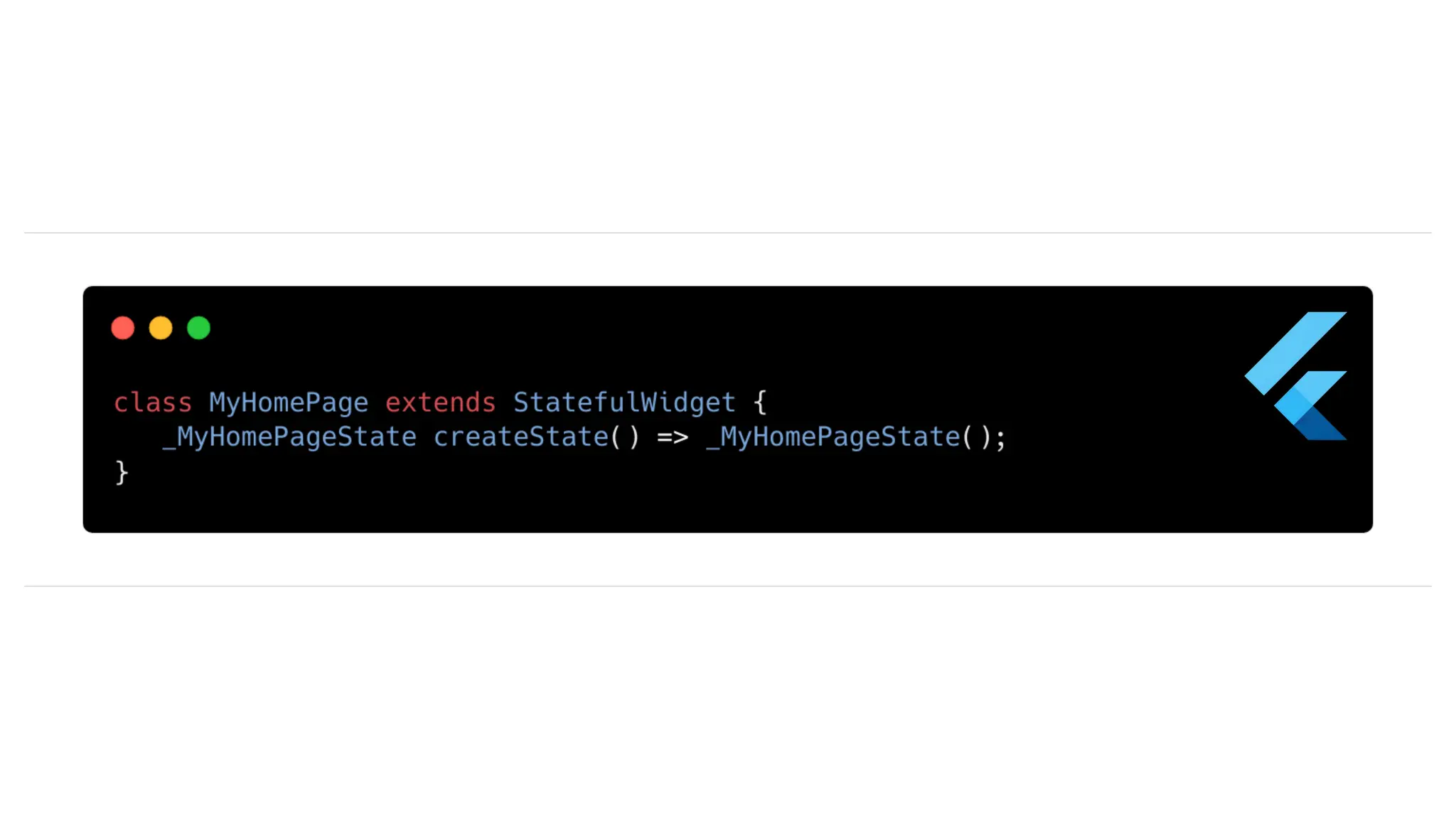The height and width of the screenshot is (819, 1456).
Task: Click the dark blue bottom part of the logo
Action: coord(1320,424)
